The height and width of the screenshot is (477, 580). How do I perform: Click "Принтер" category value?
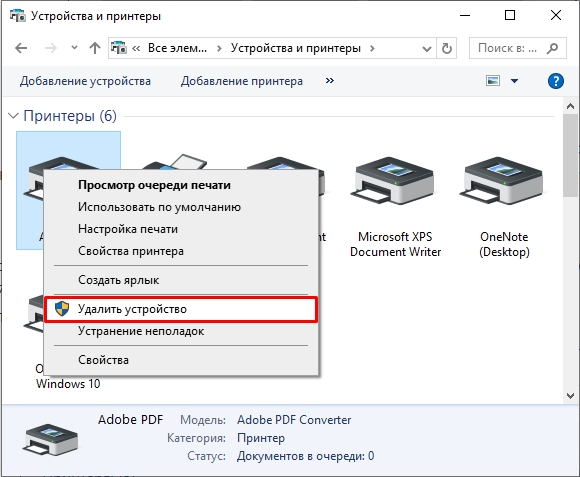click(x=261, y=438)
